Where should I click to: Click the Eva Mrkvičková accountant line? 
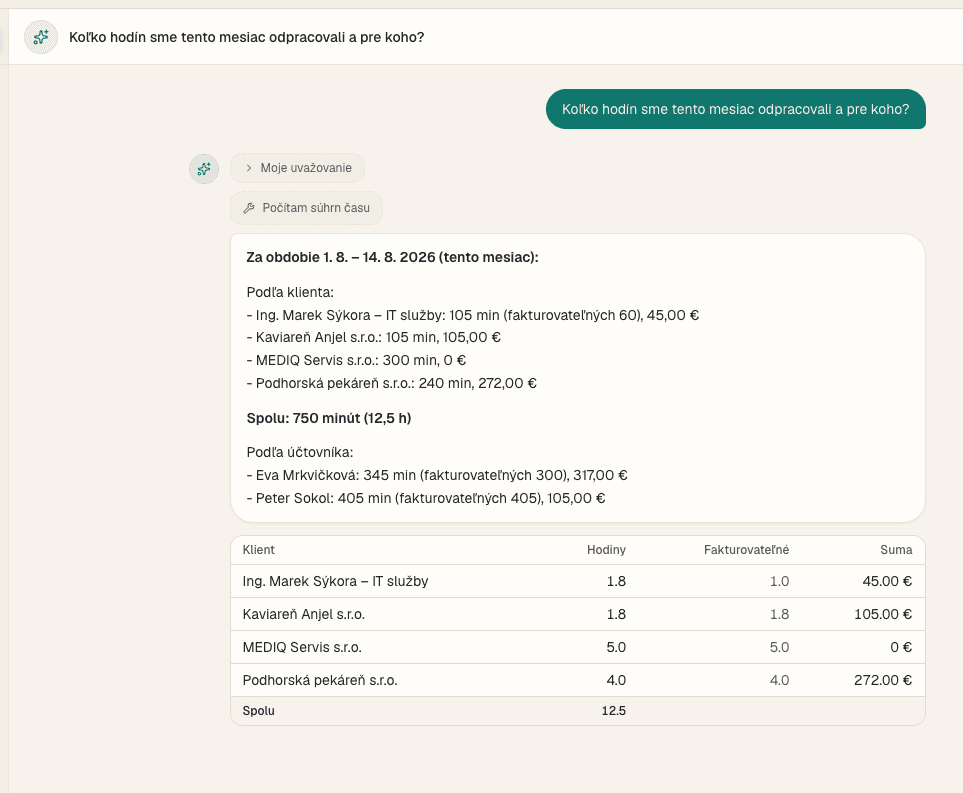click(x=437, y=475)
